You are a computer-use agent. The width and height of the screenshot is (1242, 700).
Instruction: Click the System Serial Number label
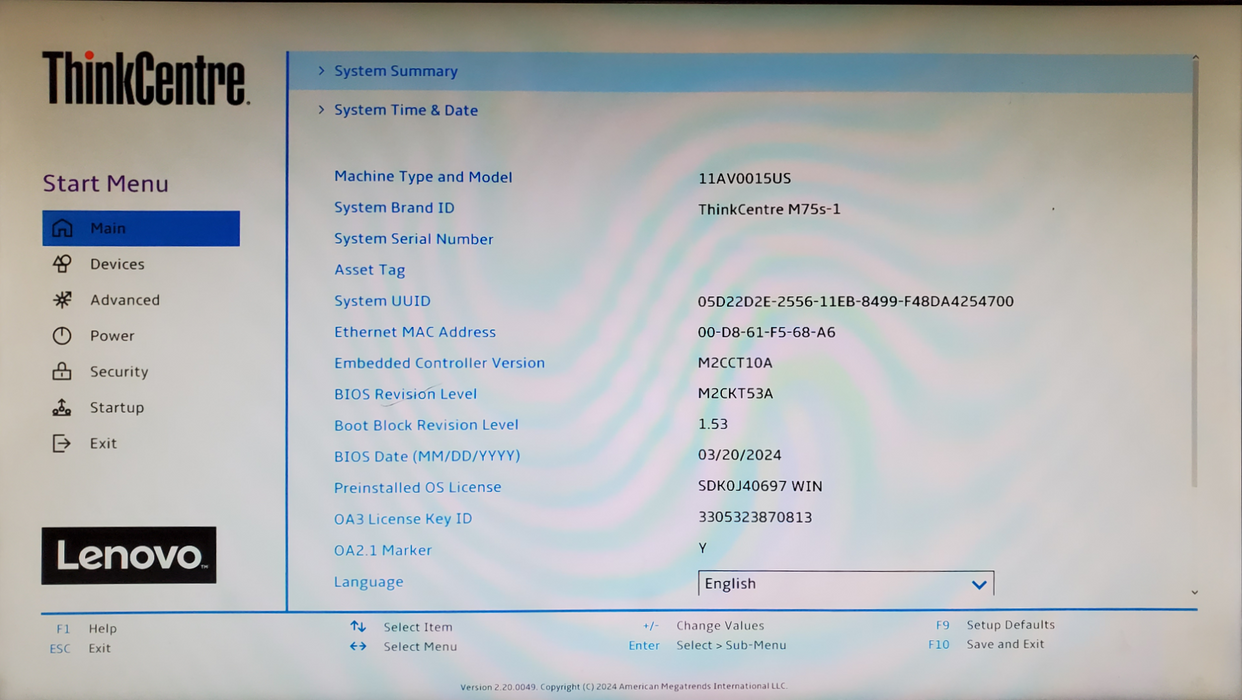click(x=413, y=239)
